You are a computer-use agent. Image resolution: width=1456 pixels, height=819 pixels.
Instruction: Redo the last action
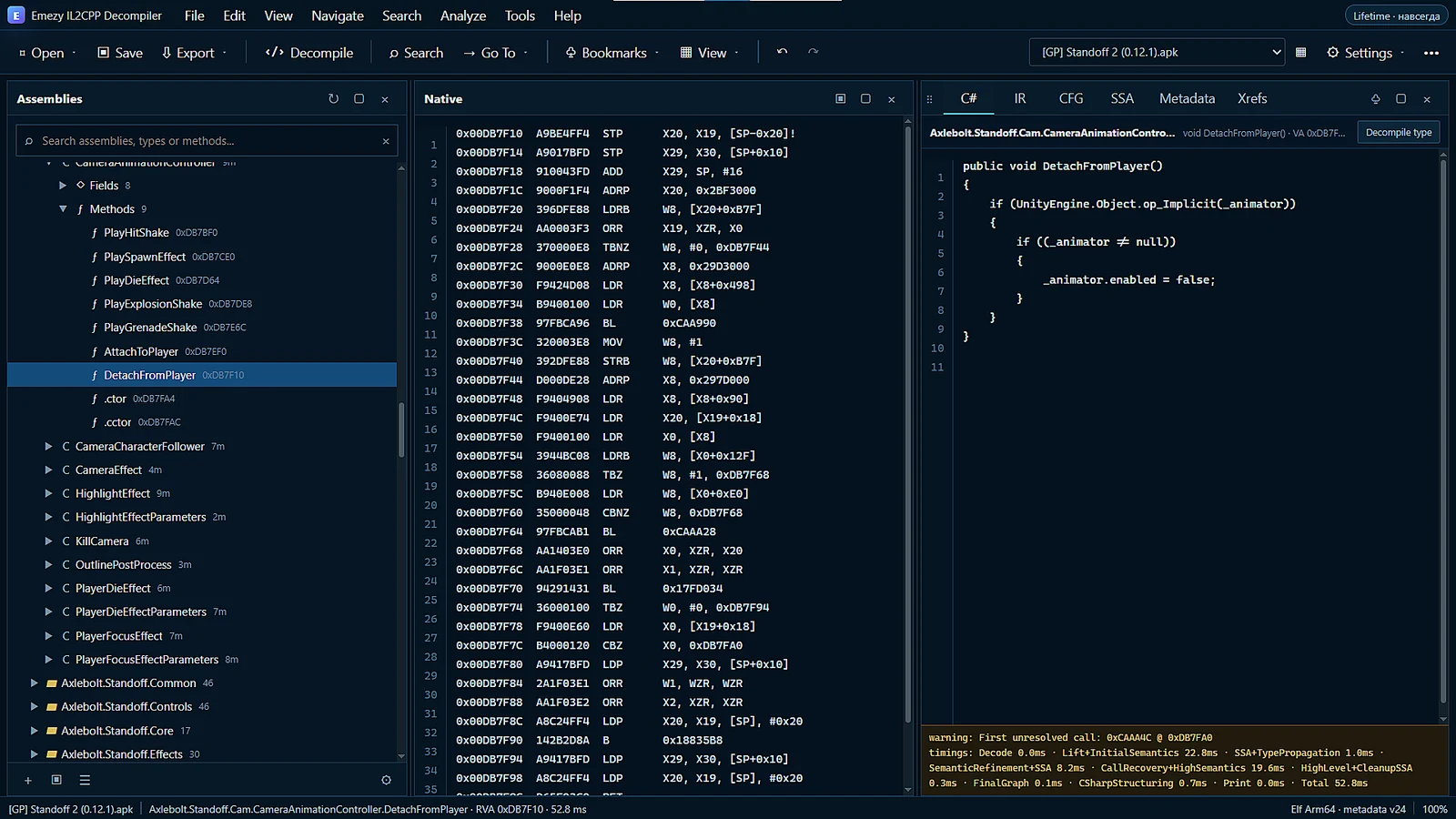[813, 52]
